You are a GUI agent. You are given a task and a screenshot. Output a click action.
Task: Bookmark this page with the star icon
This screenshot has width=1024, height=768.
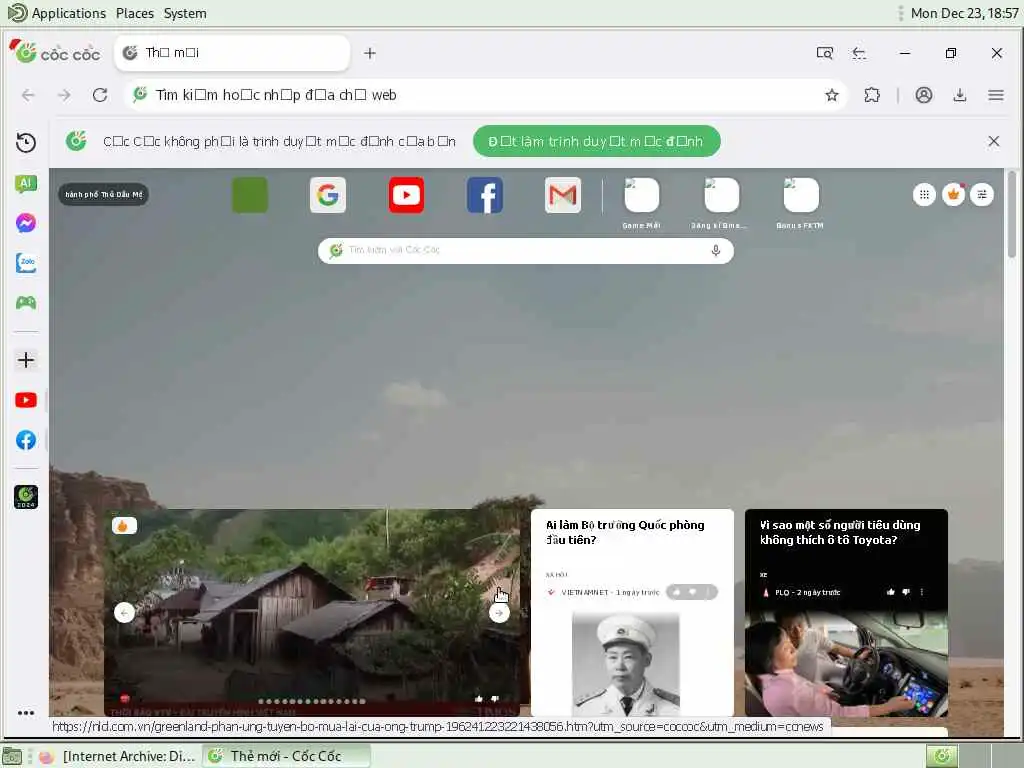click(831, 95)
